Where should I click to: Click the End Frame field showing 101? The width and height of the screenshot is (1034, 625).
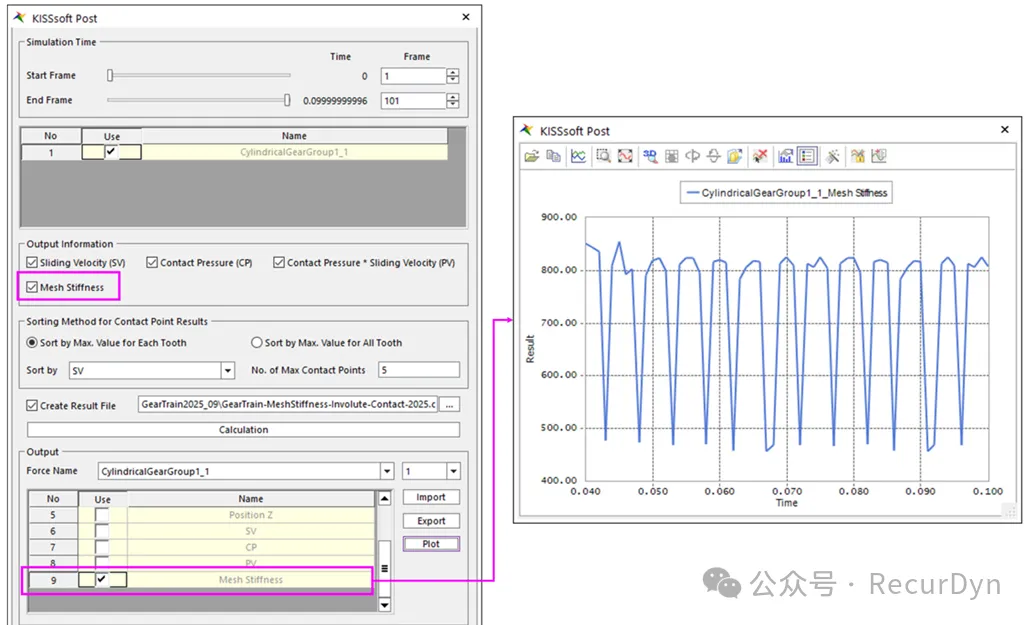click(x=413, y=101)
